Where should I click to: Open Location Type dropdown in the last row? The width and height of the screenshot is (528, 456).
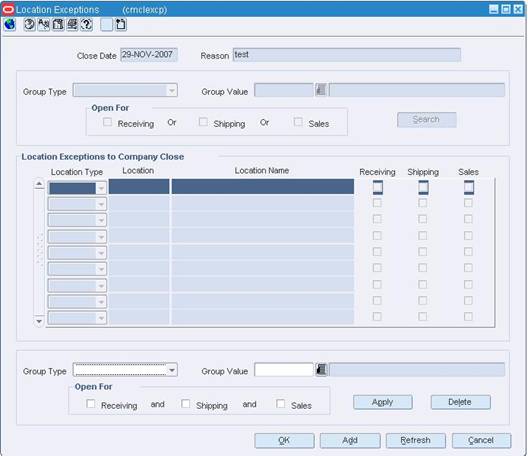click(x=101, y=318)
